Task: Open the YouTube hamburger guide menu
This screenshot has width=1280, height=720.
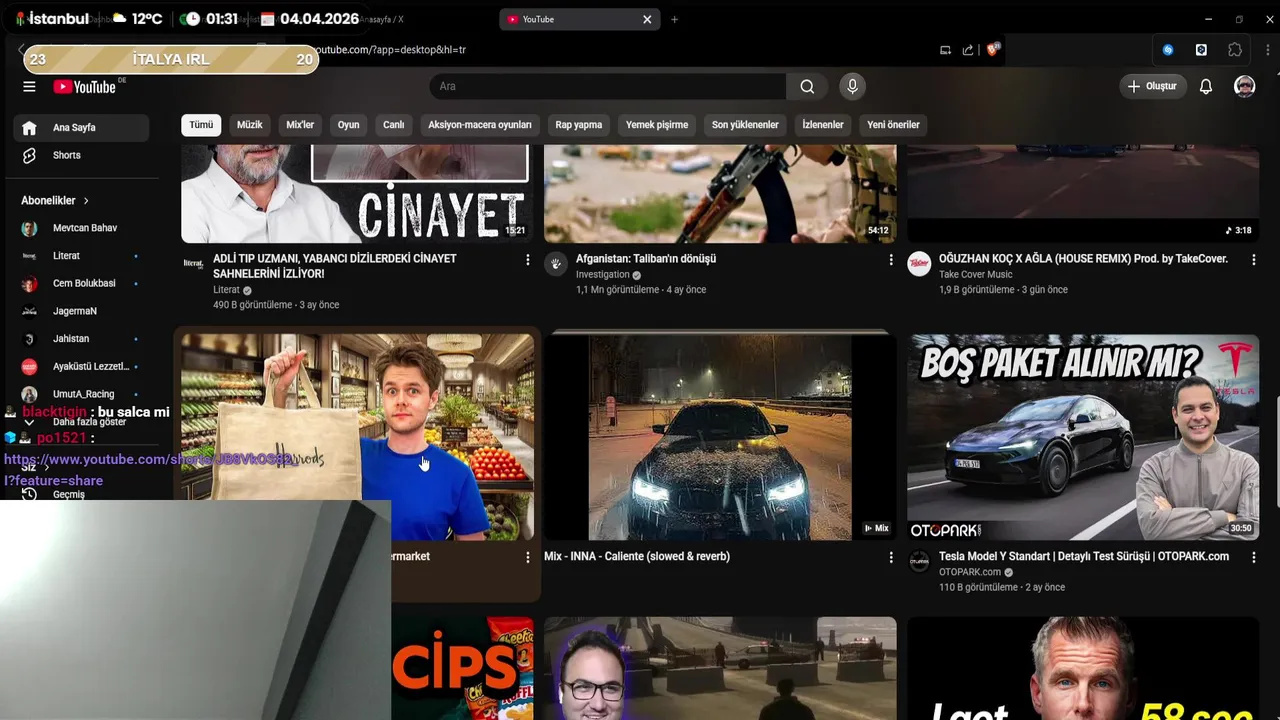Action: click(x=29, y=87)
